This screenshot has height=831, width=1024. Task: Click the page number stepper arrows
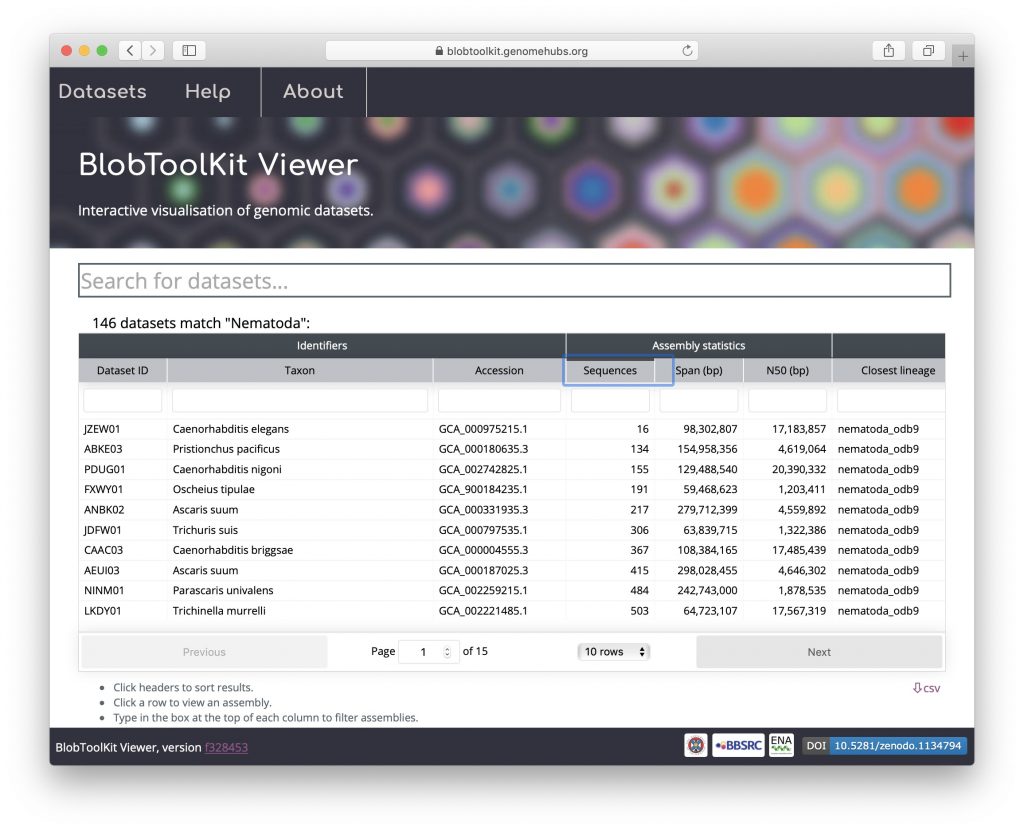click(x=447, y=652)
